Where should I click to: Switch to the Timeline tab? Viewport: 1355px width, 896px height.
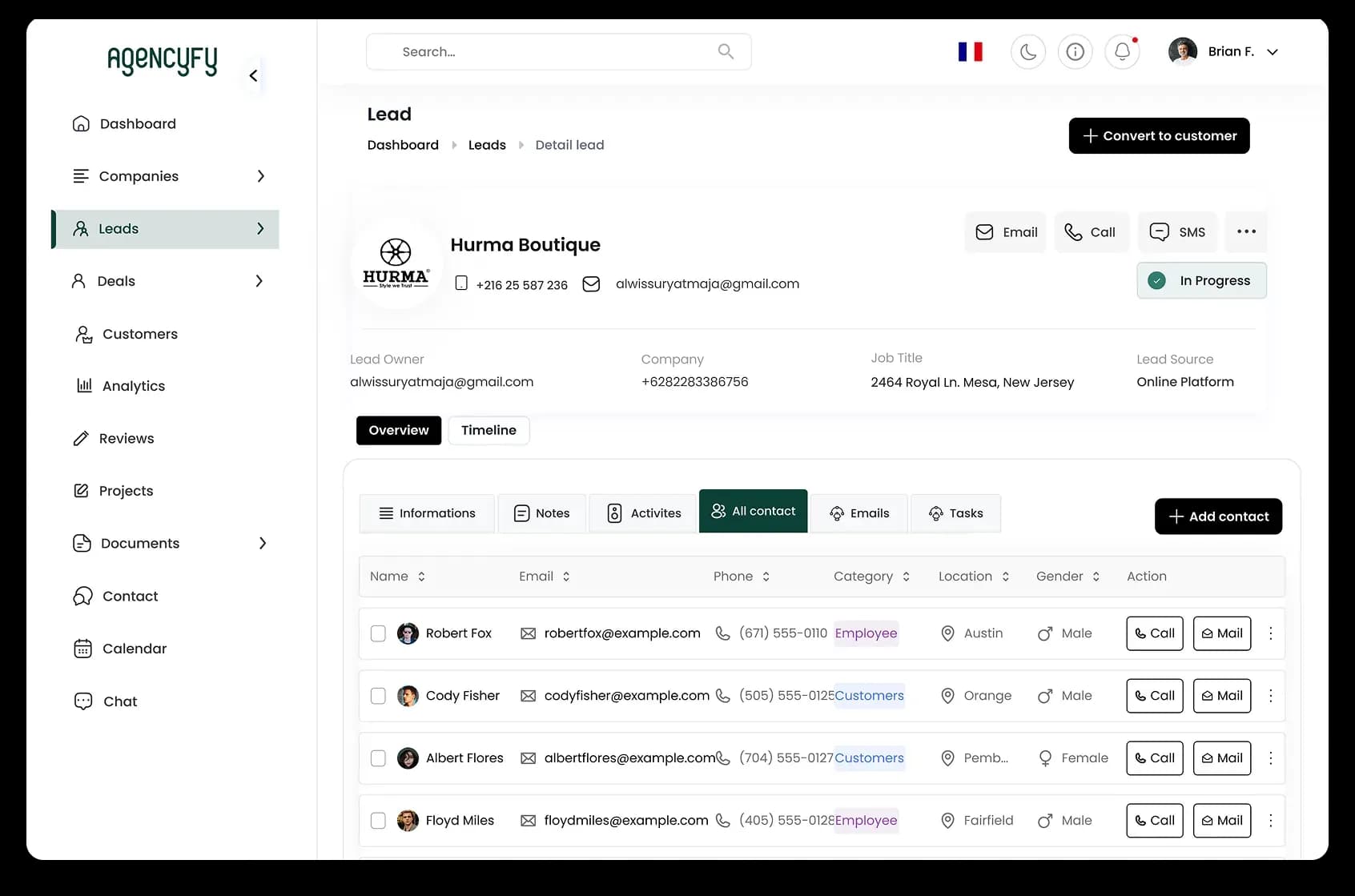click(489, 430)
